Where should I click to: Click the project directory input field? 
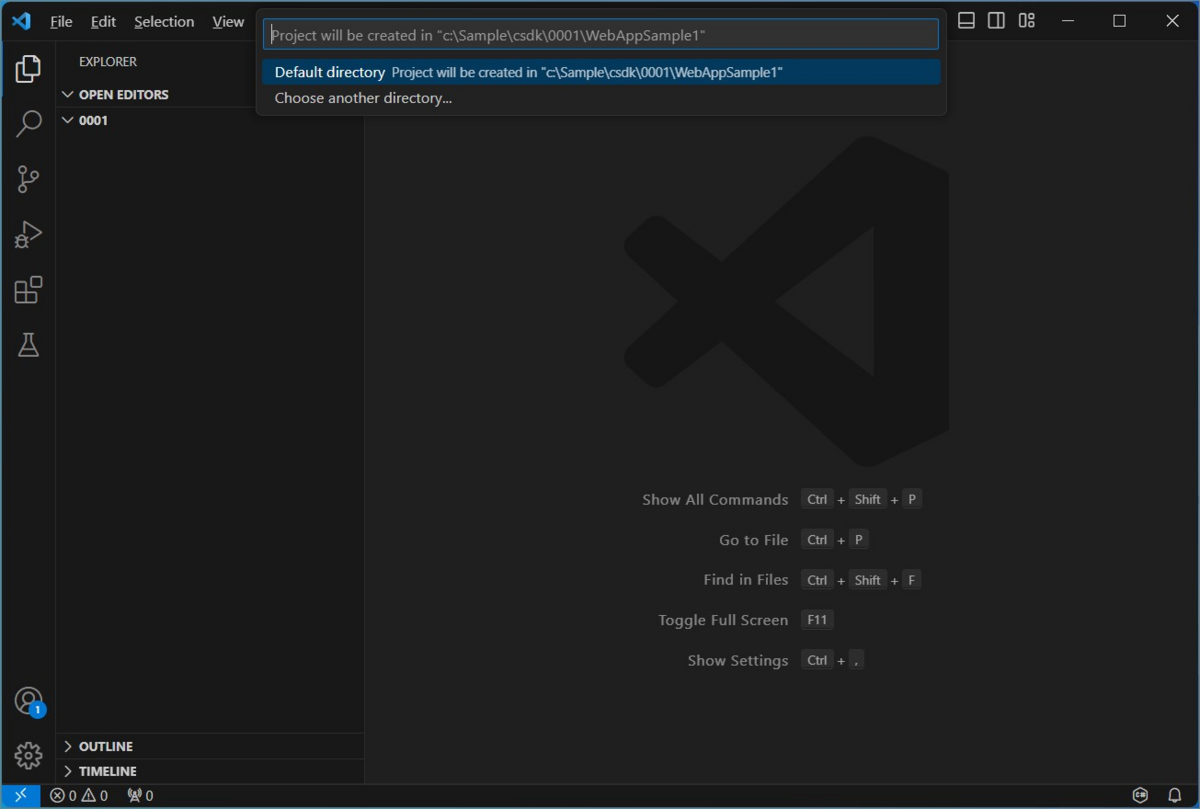(601, 35)
